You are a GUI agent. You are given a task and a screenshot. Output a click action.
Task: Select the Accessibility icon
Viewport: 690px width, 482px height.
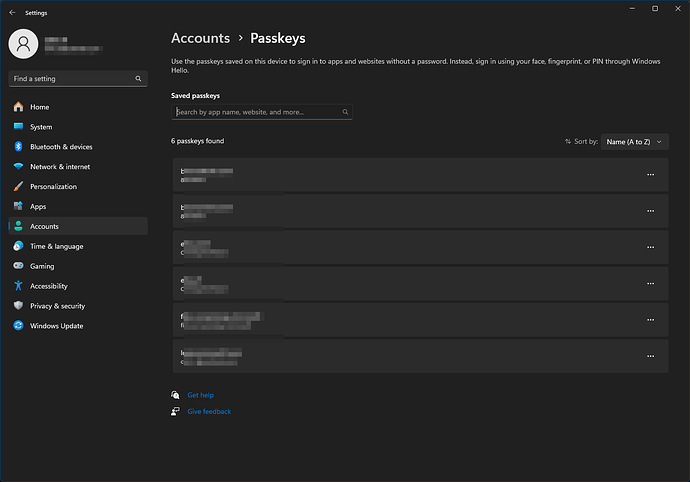pyautogui.click(x=18, y=286)
